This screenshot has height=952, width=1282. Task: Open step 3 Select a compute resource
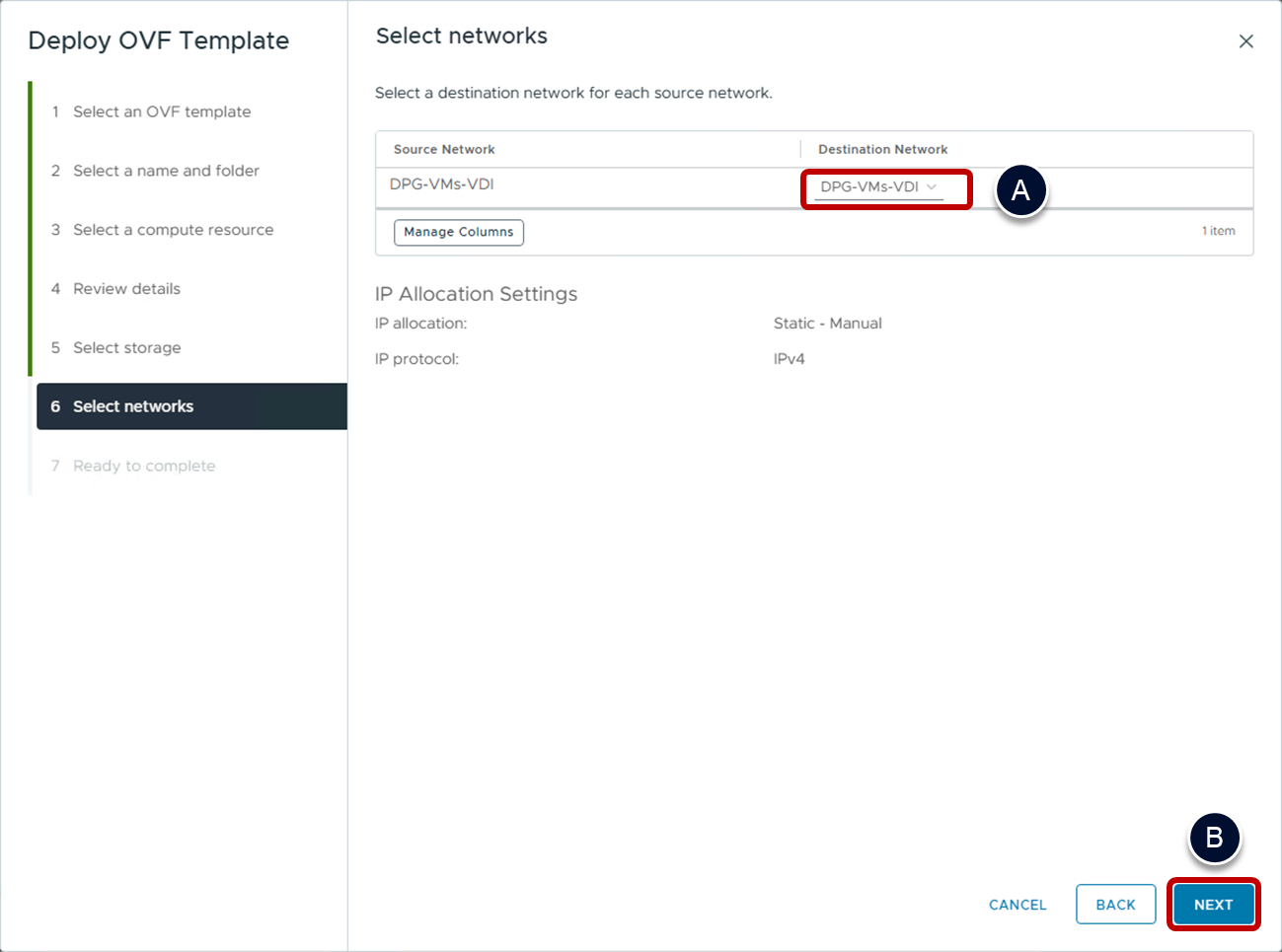coord(173,230)
